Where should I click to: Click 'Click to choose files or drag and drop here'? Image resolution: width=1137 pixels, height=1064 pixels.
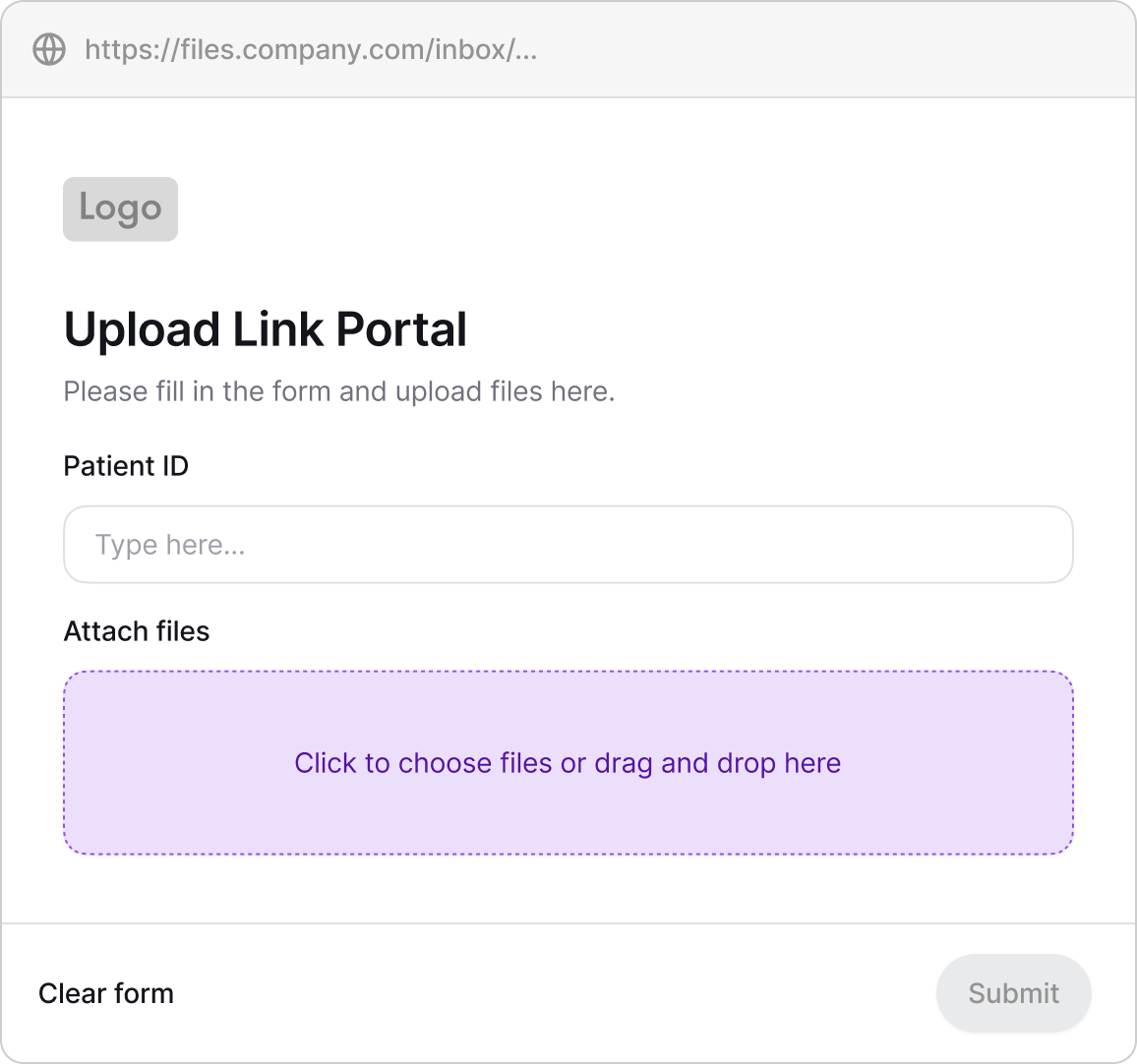[568, 762]
